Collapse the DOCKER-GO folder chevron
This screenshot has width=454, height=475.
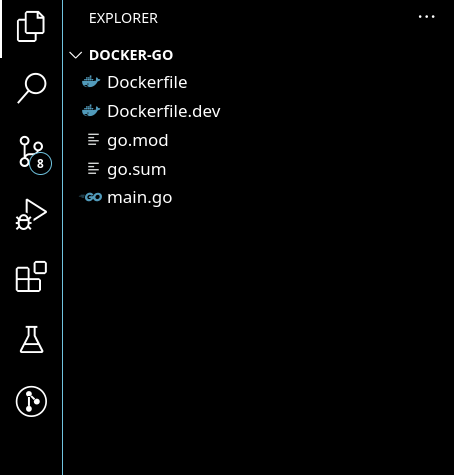point(76,55)
